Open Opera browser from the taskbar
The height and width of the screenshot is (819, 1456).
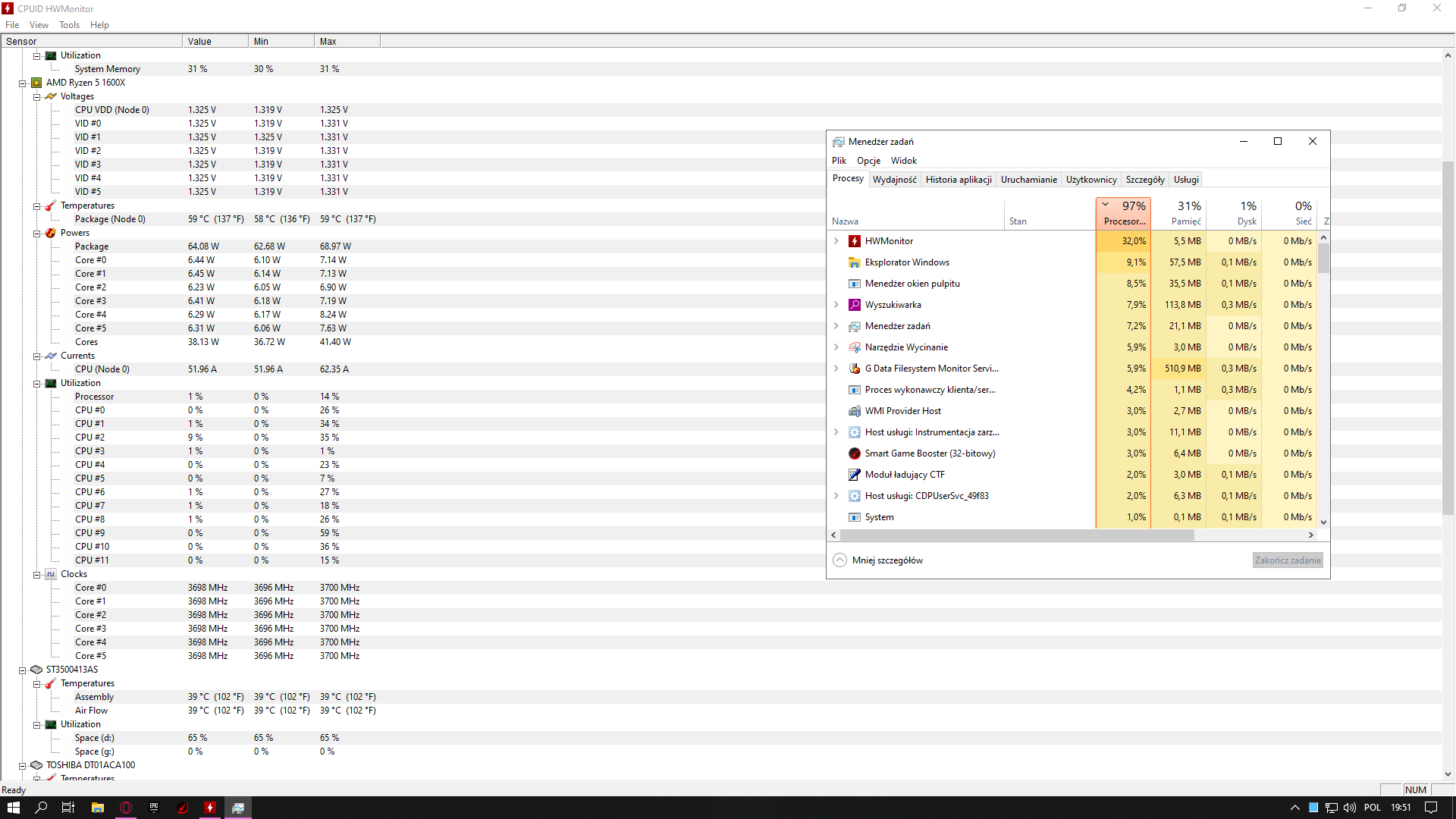[x=126, y=808]
